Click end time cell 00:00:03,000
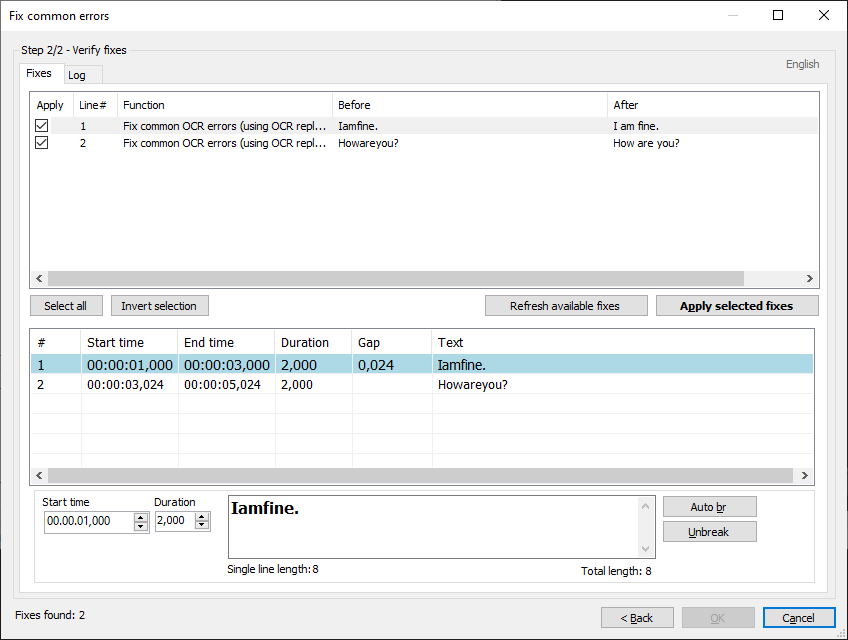The width and height of the screenshot is (848, 640). pyautogui.click(x=227, y=365)
